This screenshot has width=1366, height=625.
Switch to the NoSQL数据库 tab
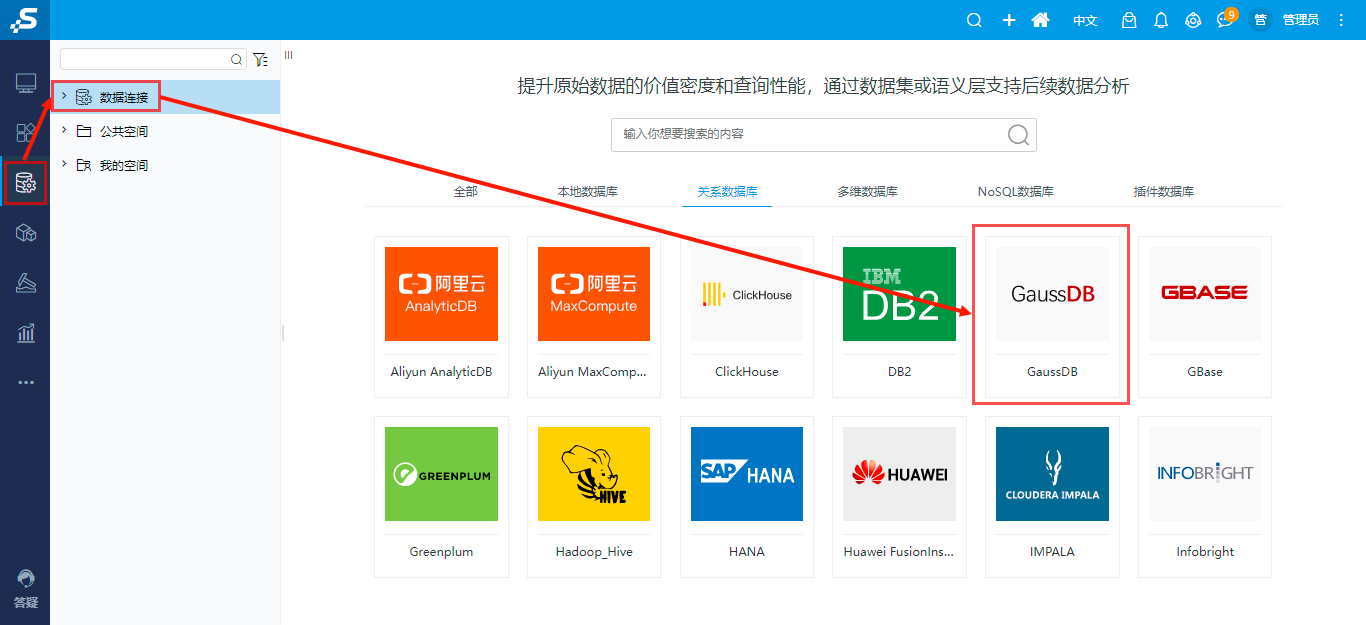(1016, 191)
